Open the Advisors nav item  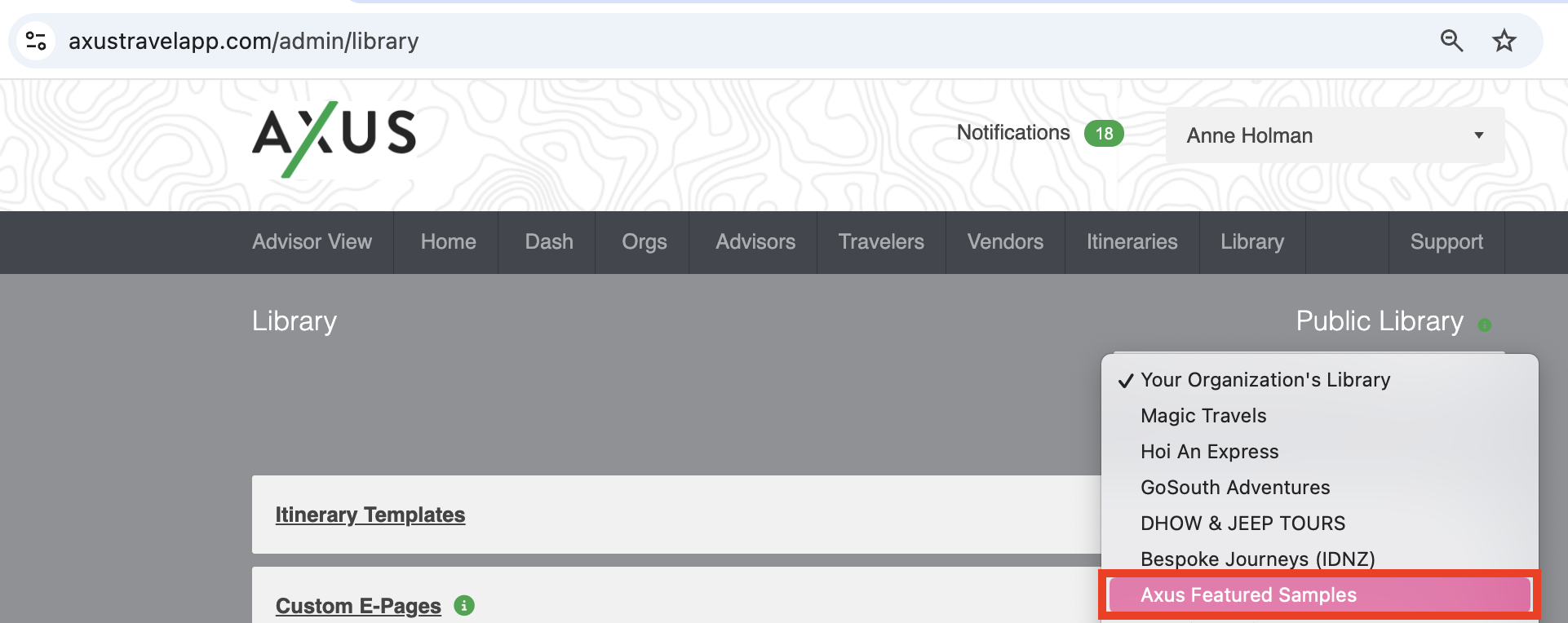(x=755, y=242)
